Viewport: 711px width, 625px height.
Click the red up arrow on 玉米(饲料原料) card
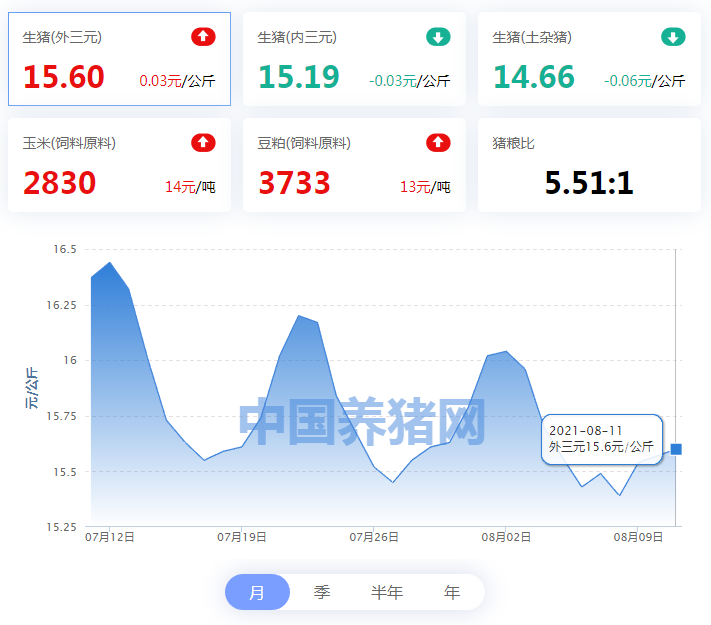(x=203, y=143)
